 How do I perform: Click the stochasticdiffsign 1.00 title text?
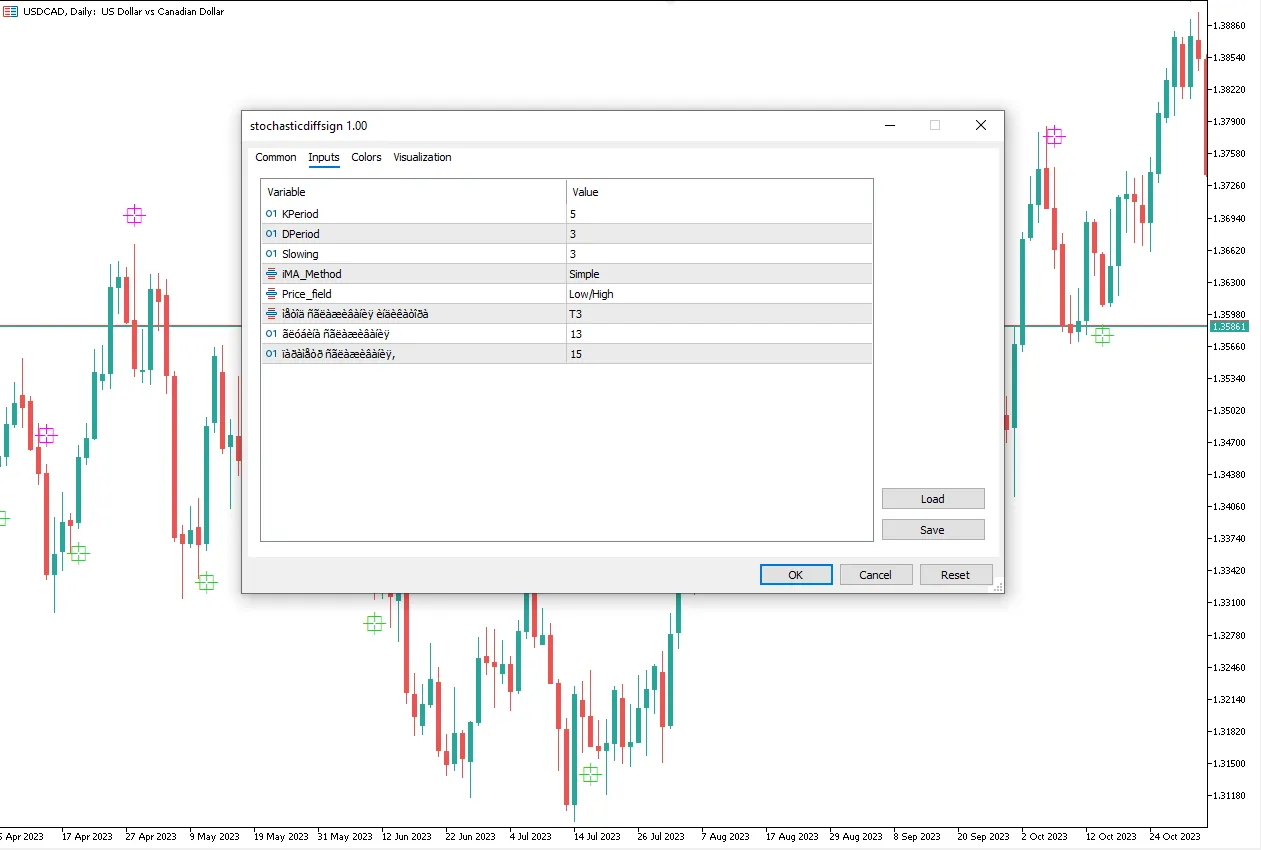tap(309, 126)
